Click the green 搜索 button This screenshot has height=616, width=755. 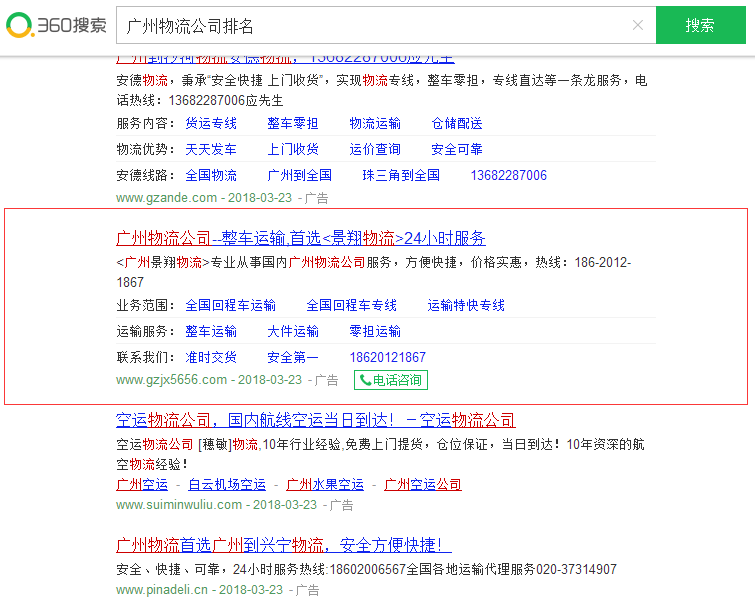point(700,25)
